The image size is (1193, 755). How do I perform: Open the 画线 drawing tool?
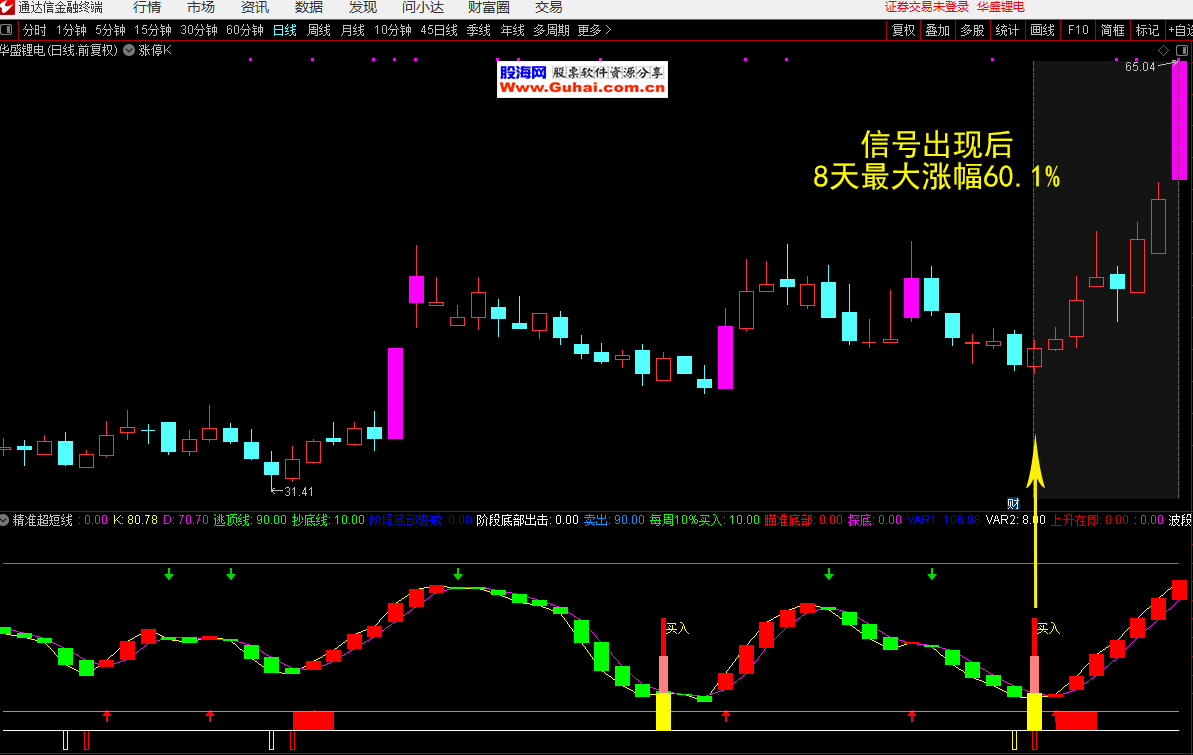point(1042,30)
